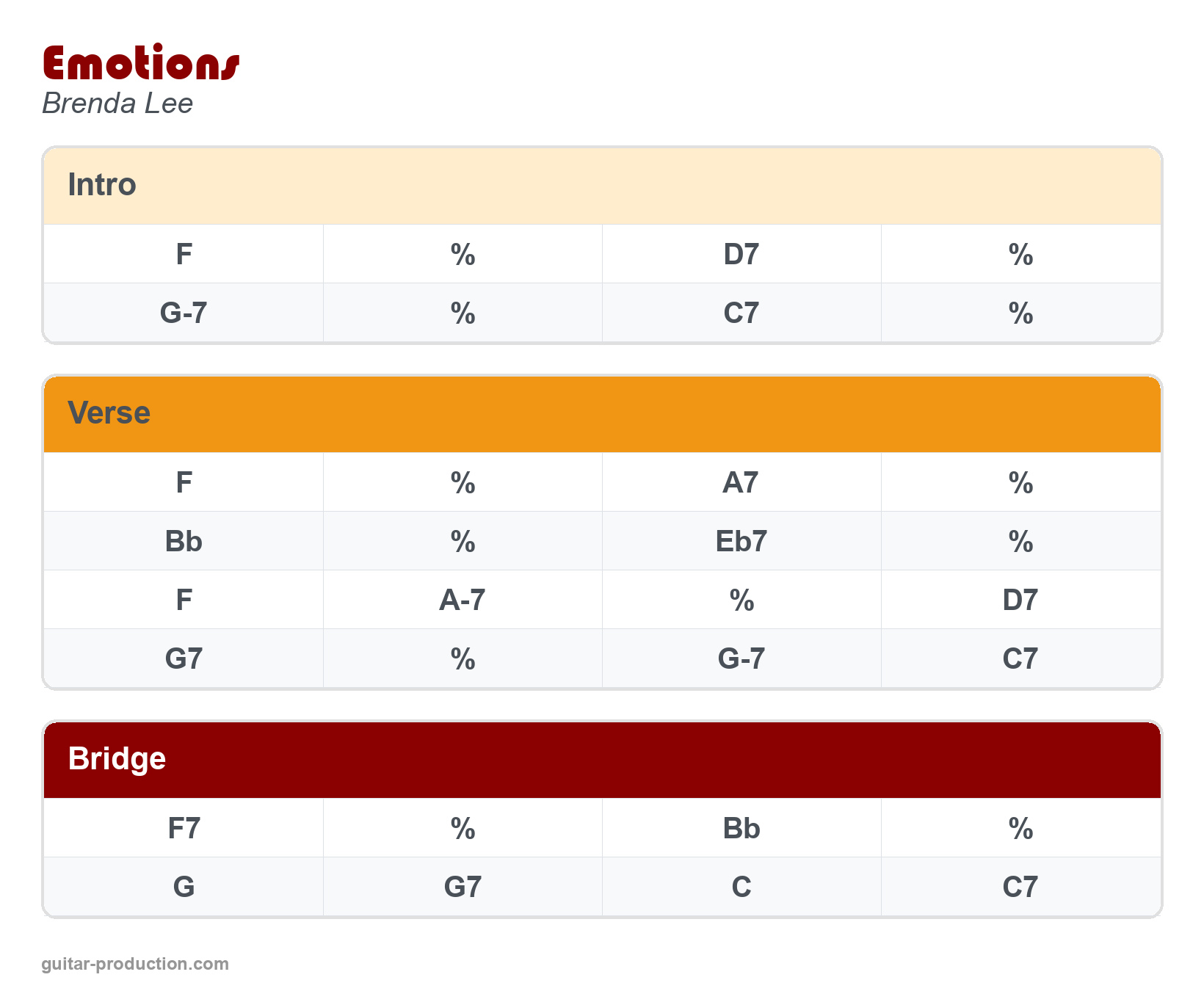1204x991 pixels.
Task: Select the Bb chord in the Verse
Action: [184, 542]
